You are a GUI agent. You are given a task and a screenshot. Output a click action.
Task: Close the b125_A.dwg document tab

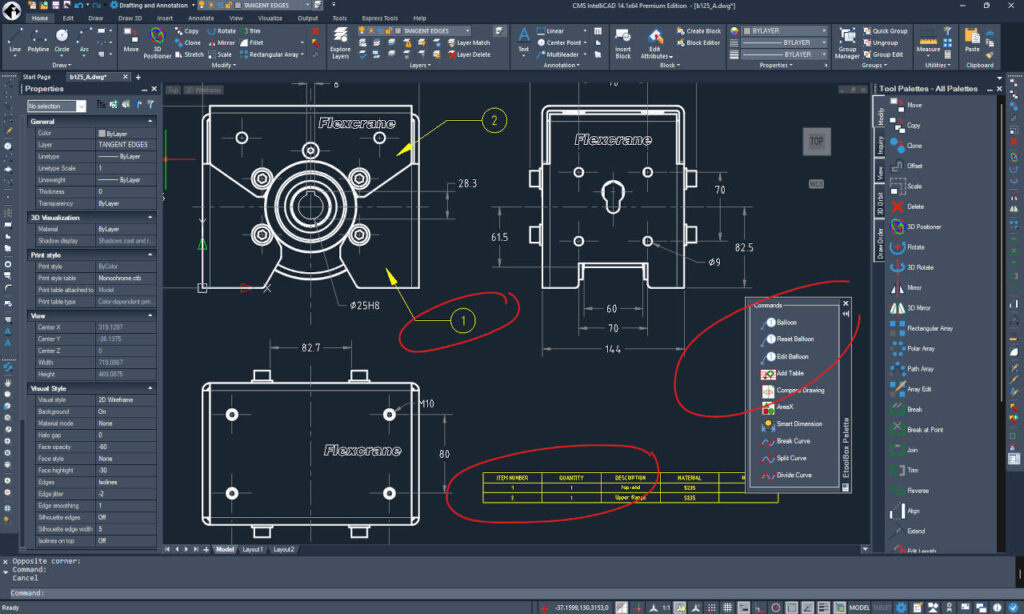click(125, 77)
